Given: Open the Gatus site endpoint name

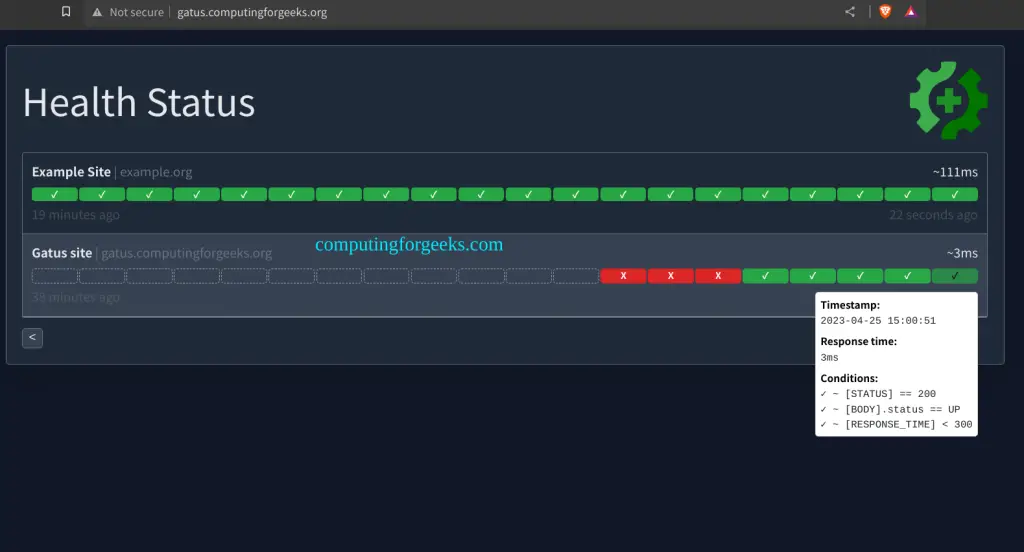Looking at the screenshot, I should [62, 253].
